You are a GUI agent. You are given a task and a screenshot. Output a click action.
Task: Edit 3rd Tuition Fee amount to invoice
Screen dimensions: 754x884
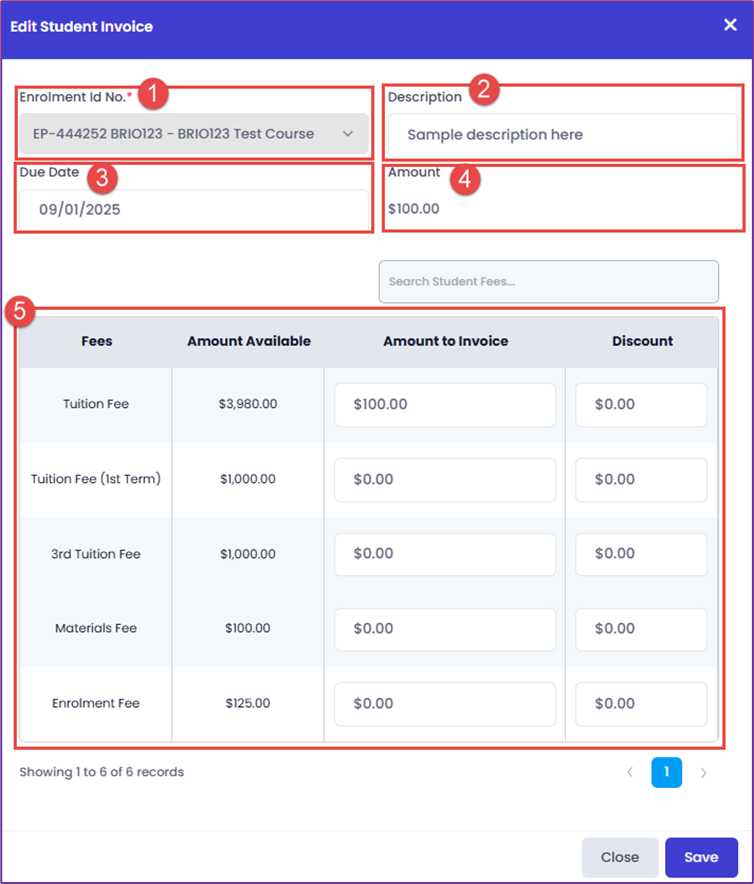(x=444, y=554)
